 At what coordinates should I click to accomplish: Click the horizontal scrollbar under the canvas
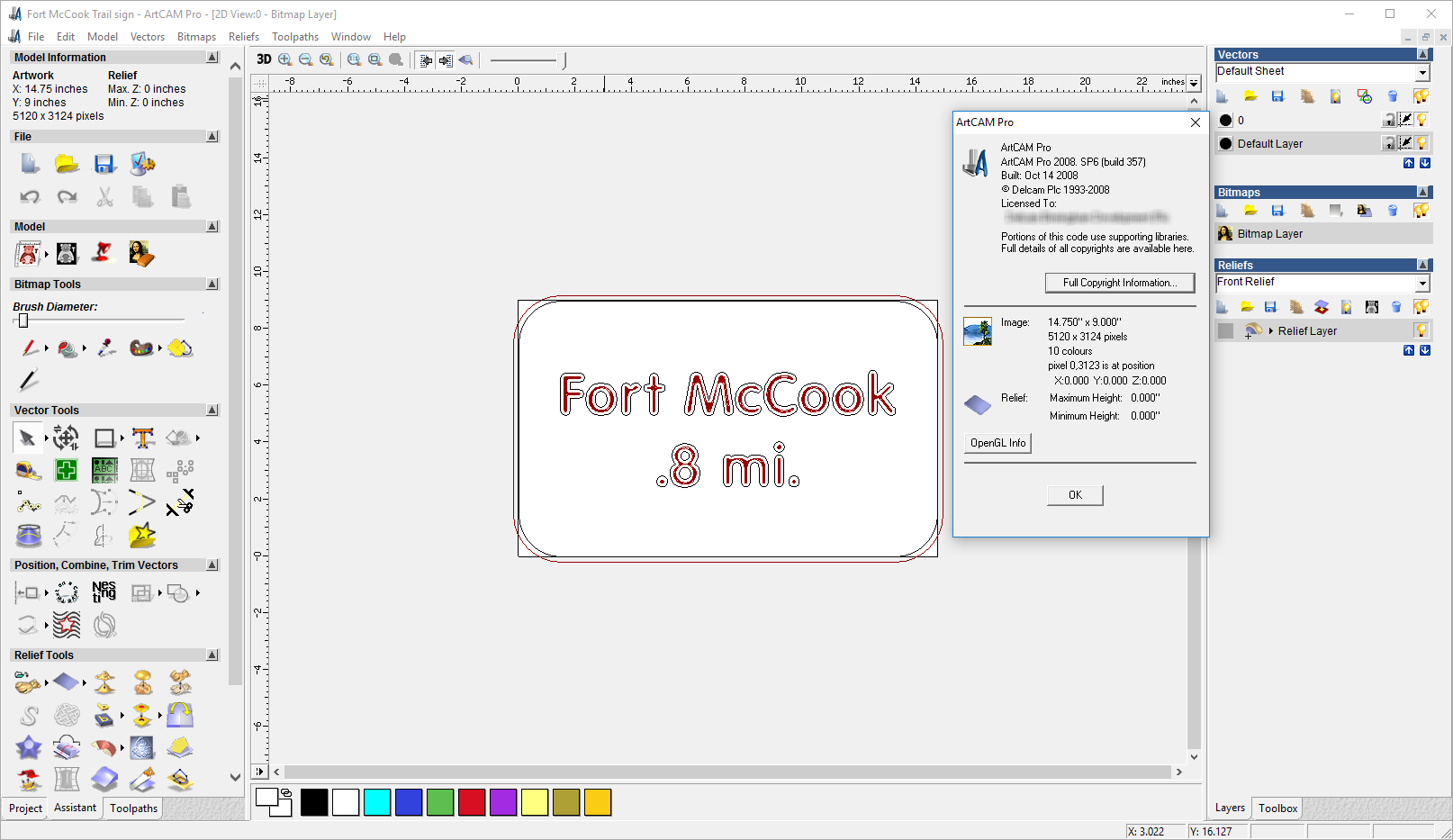728,772
